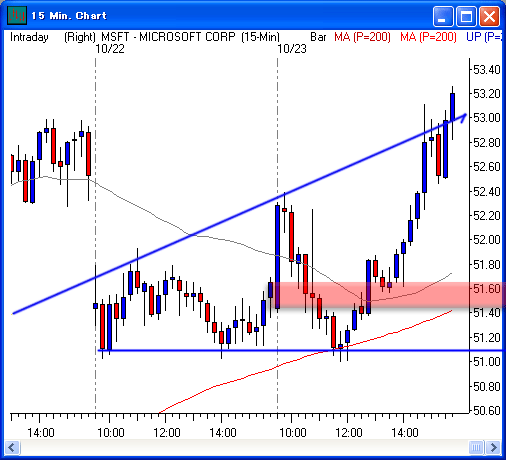The height and width of the screenshot is (460, 506).
Task: Click the '10/22' date marker
Action: (x=110, y=49)
